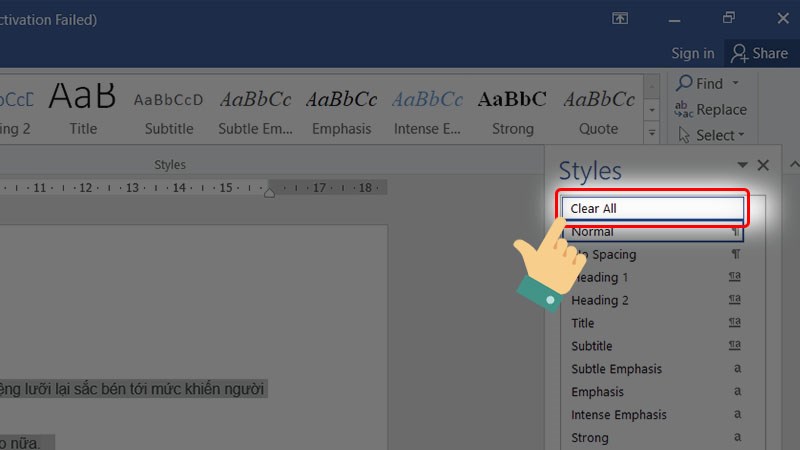Click the Find magnifier icon
This screenshot has height=450, width=800.
pyautogui.click(x=685, y=84)
